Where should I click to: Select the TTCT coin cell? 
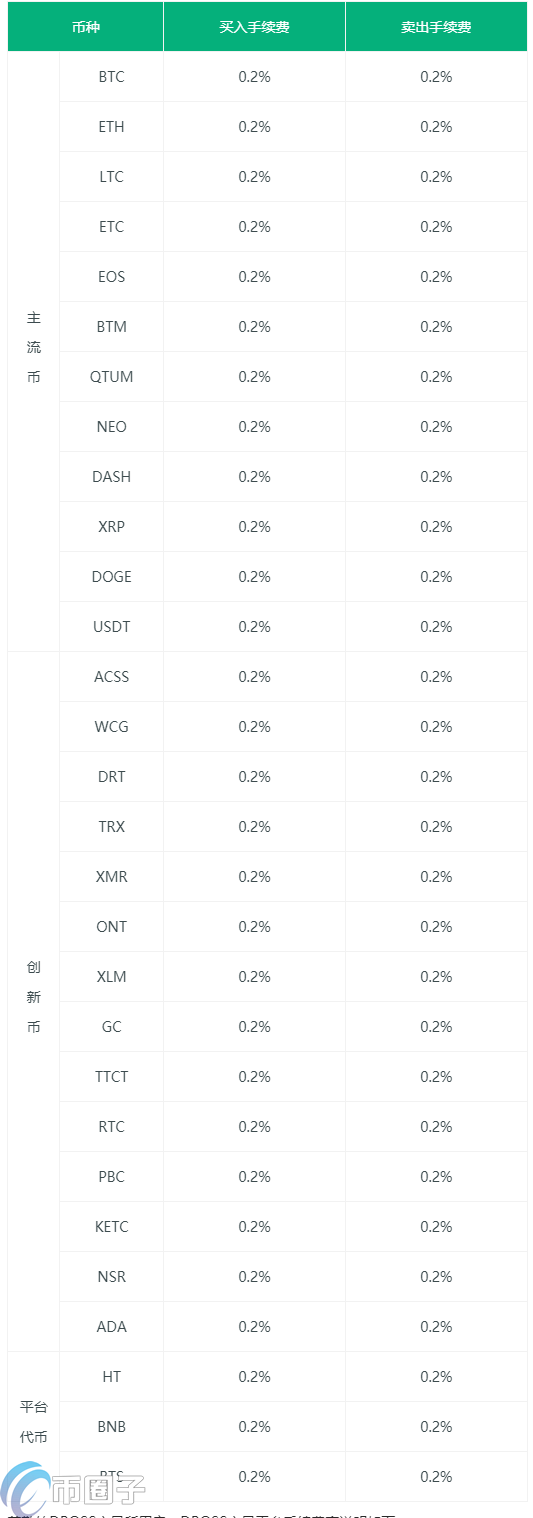pos(112,1077)
